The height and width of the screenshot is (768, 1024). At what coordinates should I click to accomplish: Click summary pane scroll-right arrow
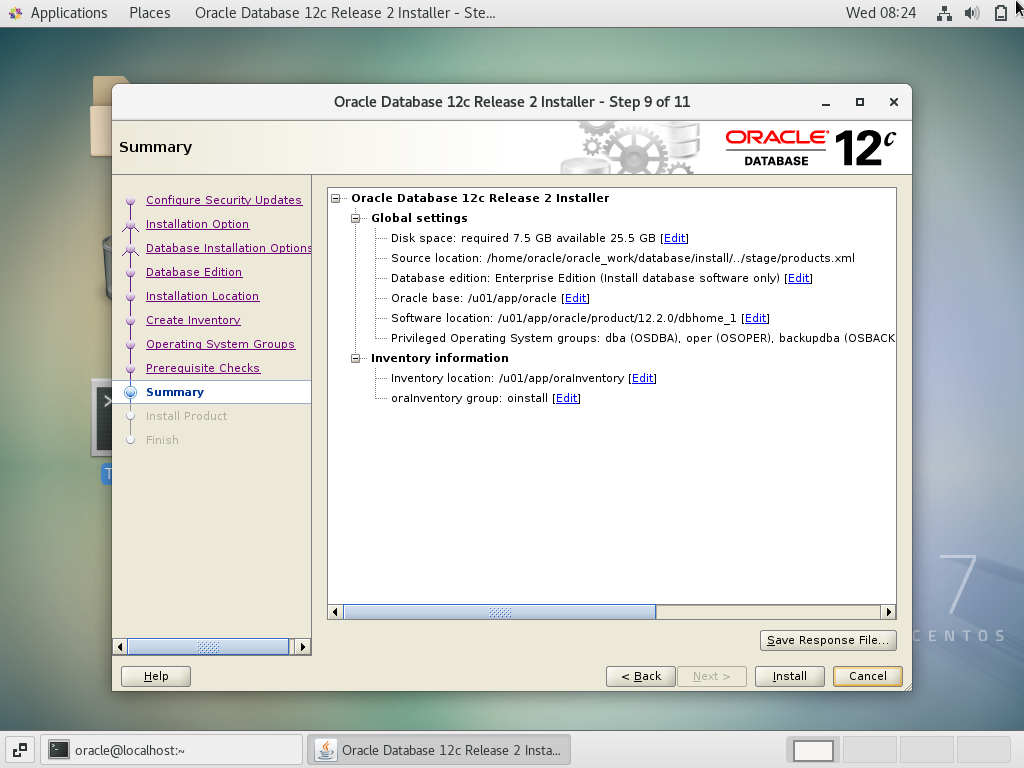[888, 612]
